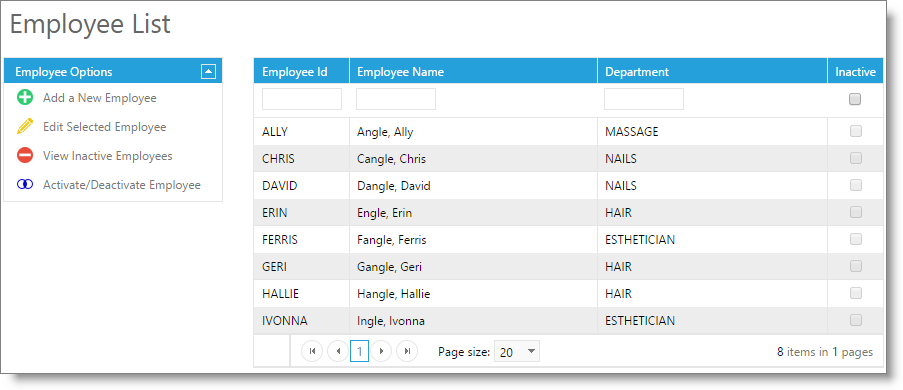Jump to the last page
Screen dimensions: 903x390
click(407, 351)
